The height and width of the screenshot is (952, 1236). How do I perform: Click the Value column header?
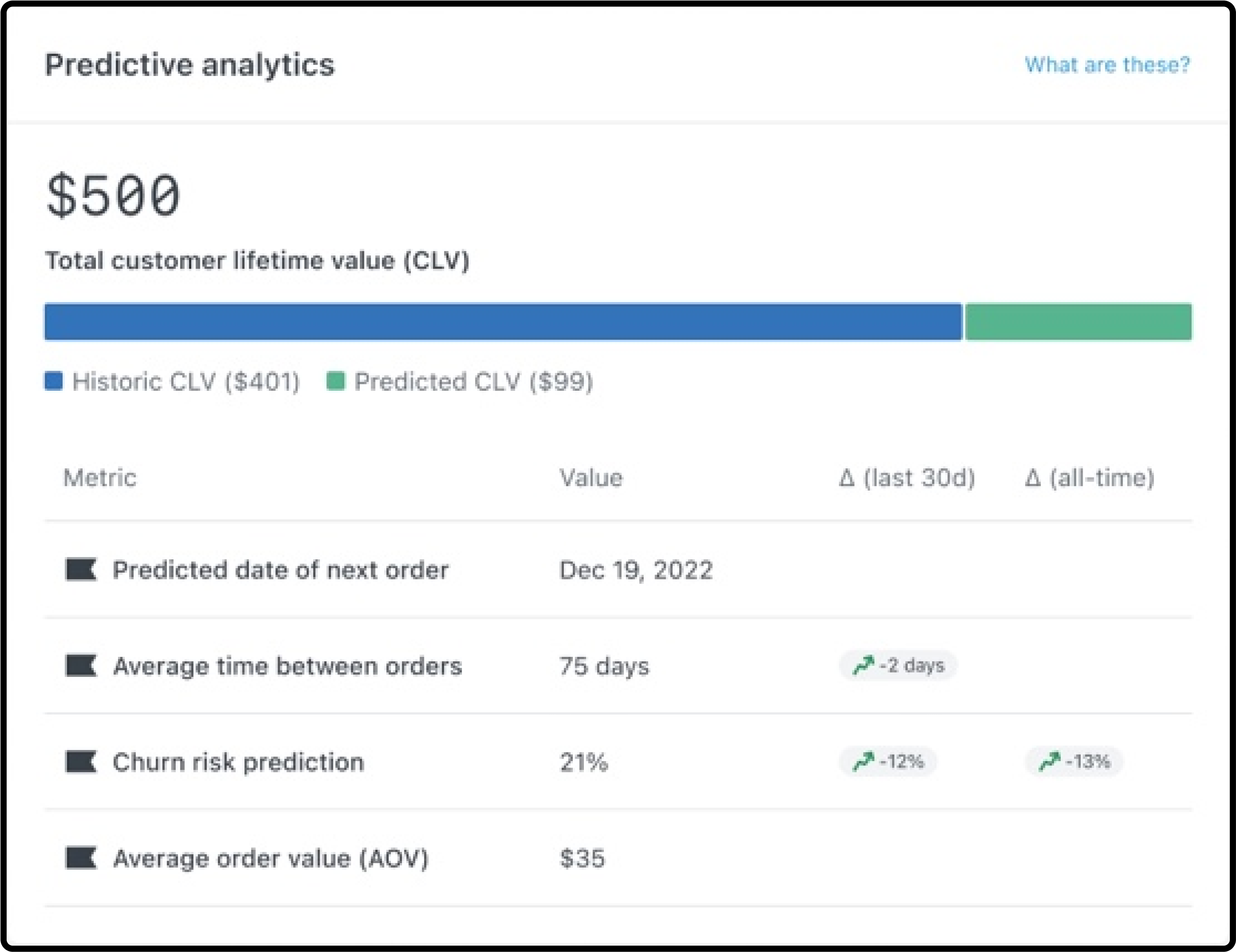pos(591,478)
